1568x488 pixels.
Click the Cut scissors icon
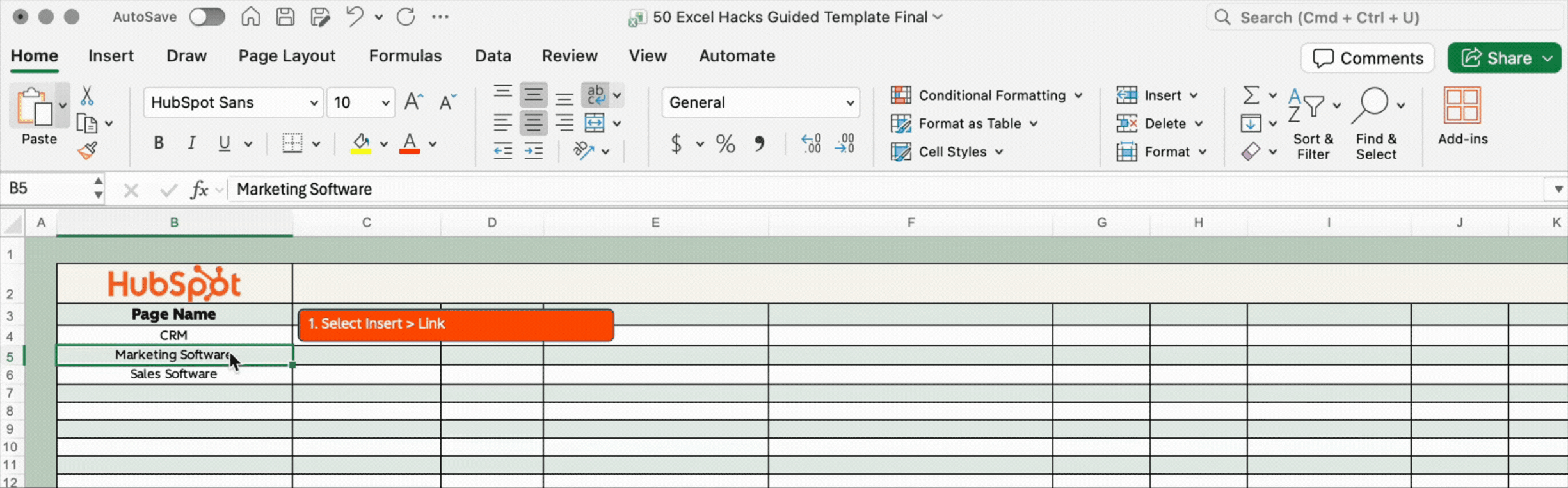pos(87,95)
